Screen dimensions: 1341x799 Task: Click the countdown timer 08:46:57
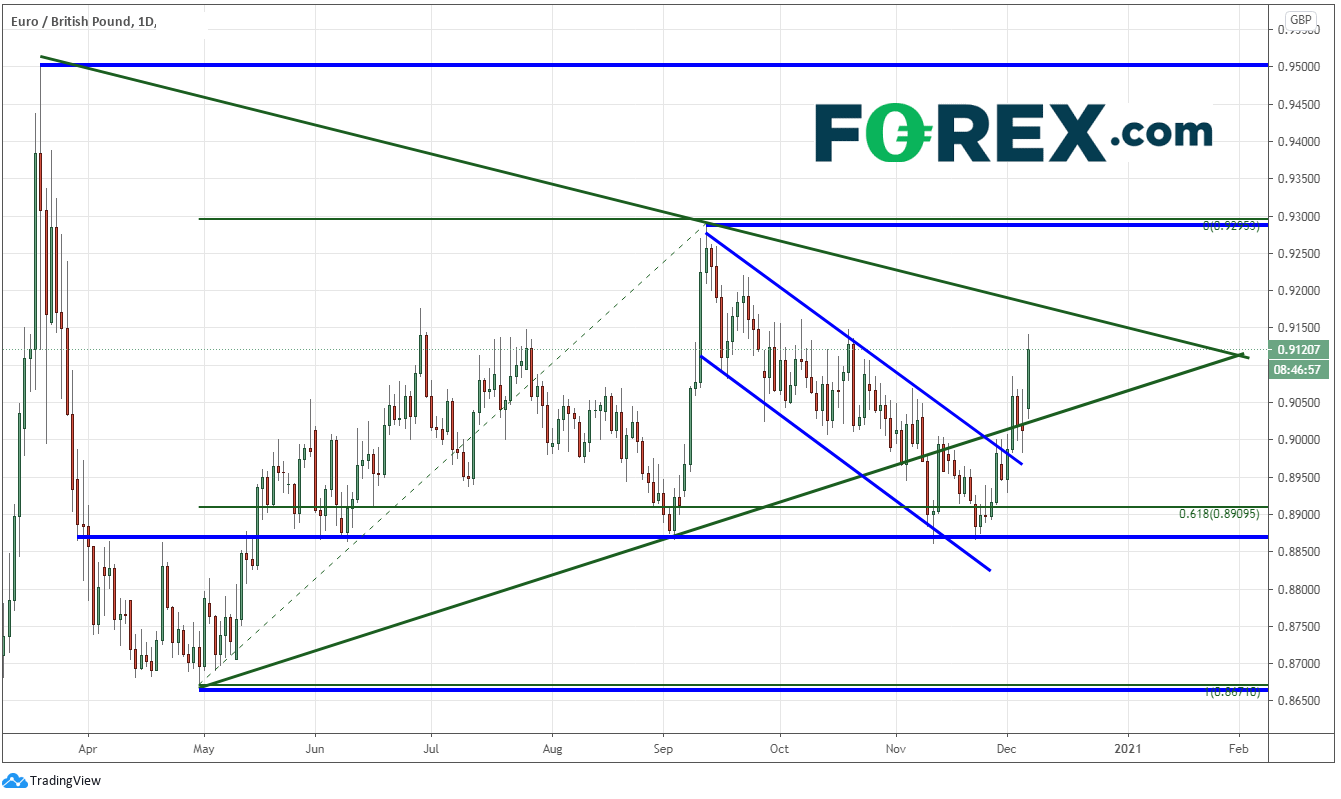point(1297,370)
